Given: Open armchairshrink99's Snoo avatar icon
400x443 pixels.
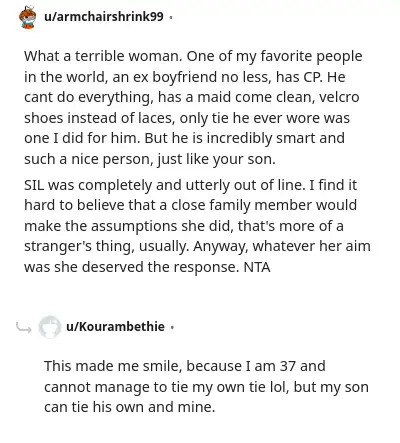Looking at the screenshot, I should click(x=27, y=17).
